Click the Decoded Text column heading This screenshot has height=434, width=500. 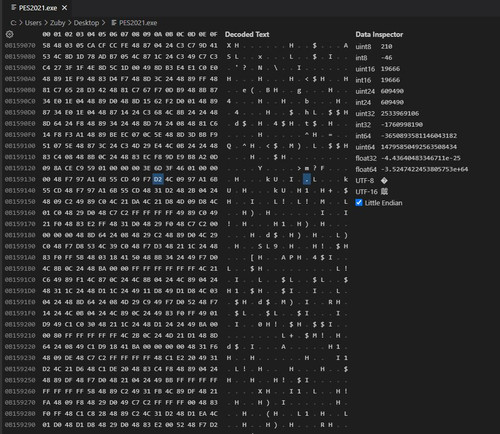coord(247,34)
